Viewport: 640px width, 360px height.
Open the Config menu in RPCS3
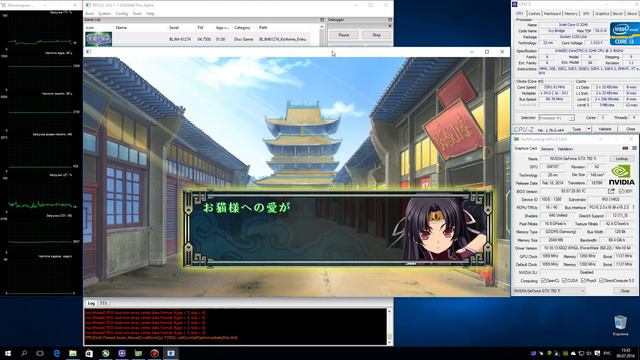[122, 13]
